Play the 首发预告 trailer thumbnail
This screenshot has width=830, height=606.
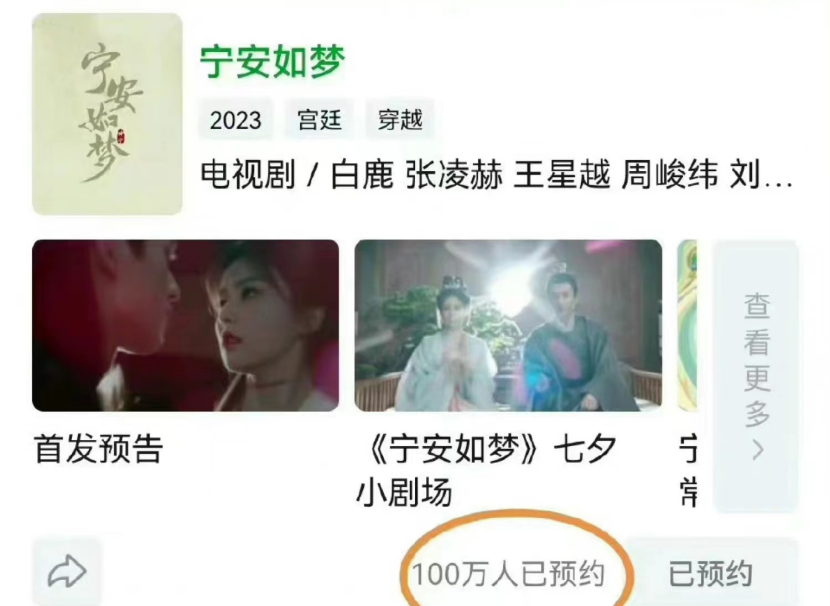[x=185, y=325]
